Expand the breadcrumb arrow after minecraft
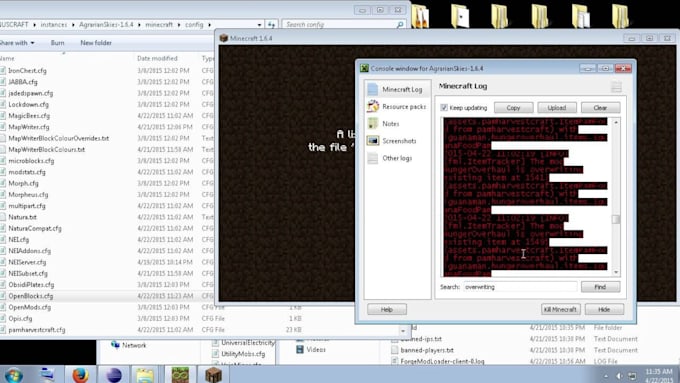Screen dimensions: 680x383 179,25
